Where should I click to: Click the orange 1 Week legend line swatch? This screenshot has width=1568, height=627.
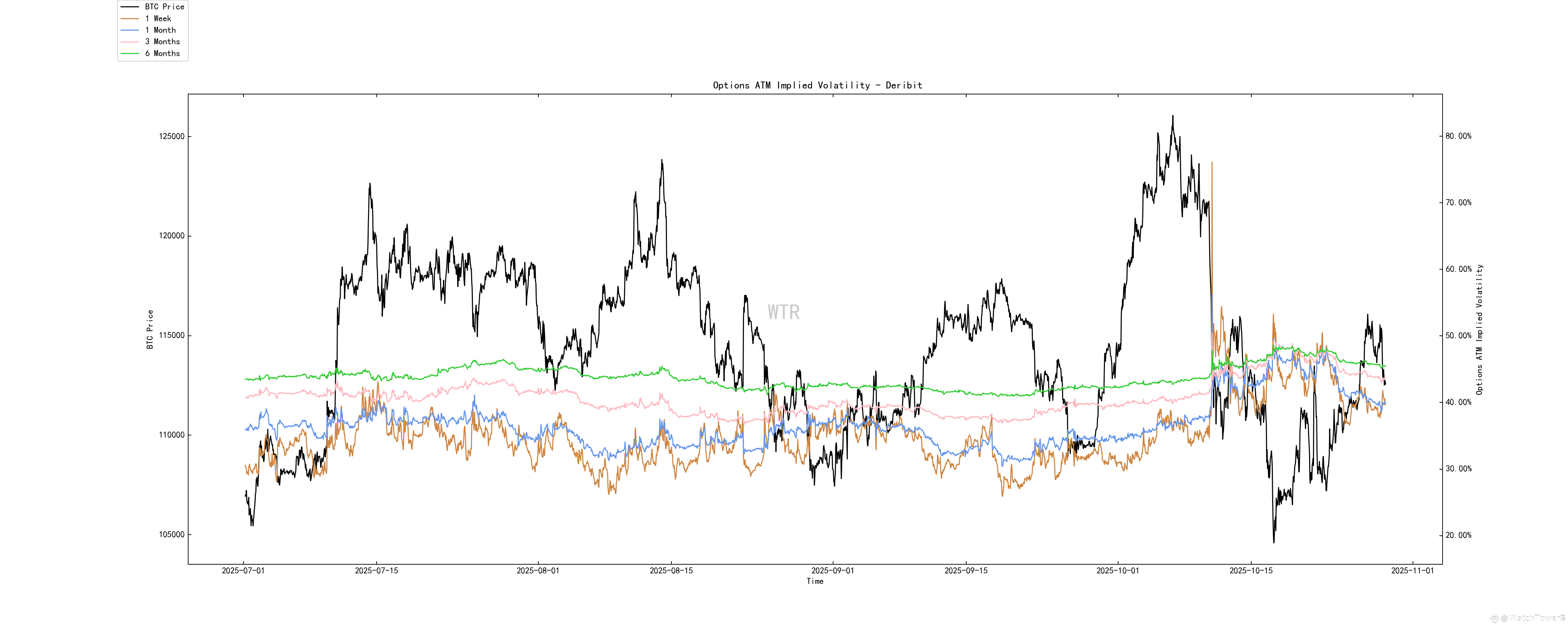130,18
